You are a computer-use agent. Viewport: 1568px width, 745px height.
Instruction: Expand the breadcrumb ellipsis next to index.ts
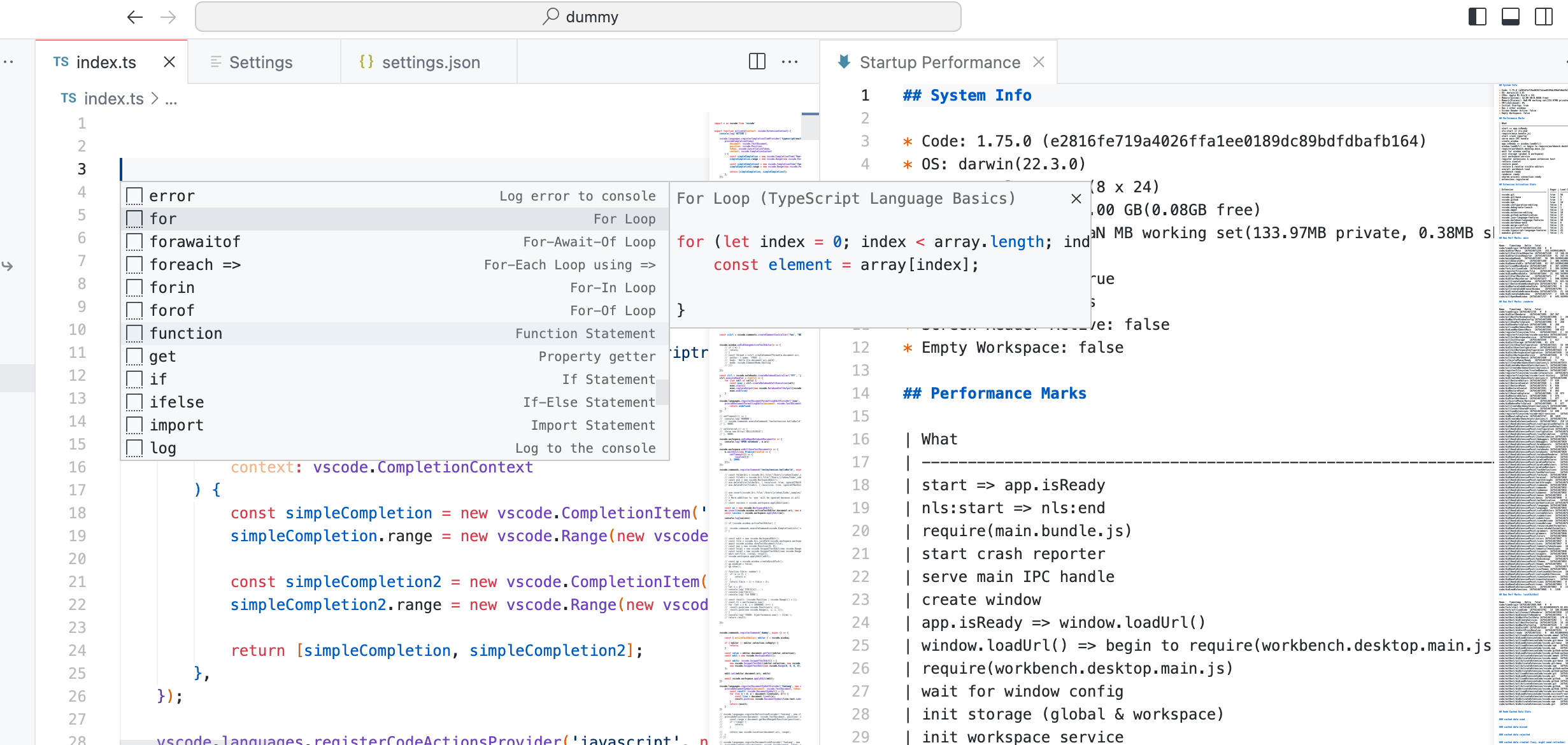(x=171, y=99)
